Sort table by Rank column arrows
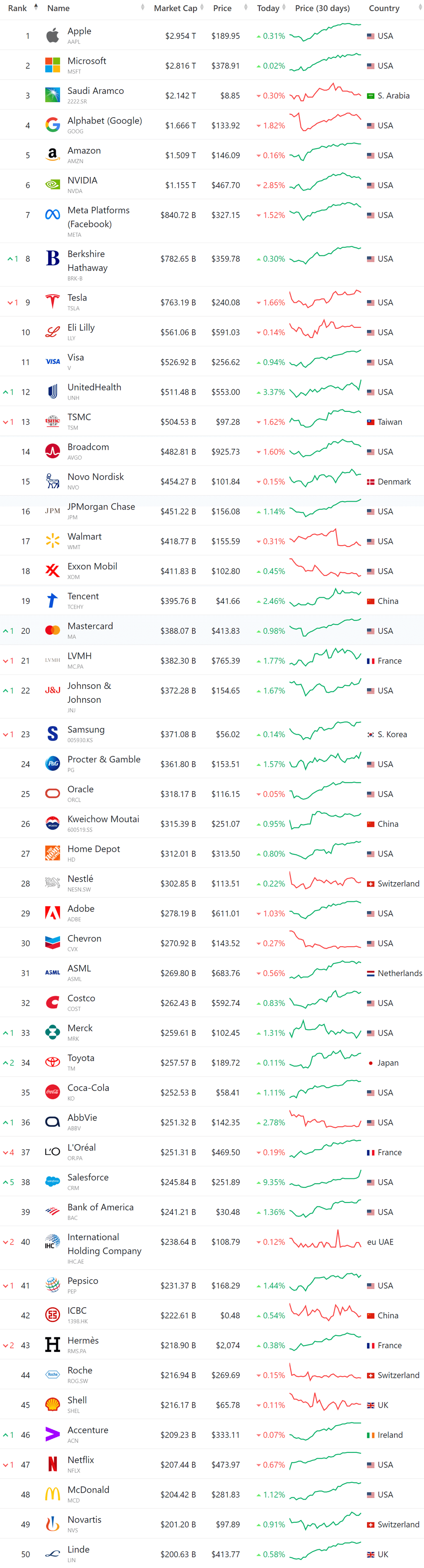 [x=36, y=8]
